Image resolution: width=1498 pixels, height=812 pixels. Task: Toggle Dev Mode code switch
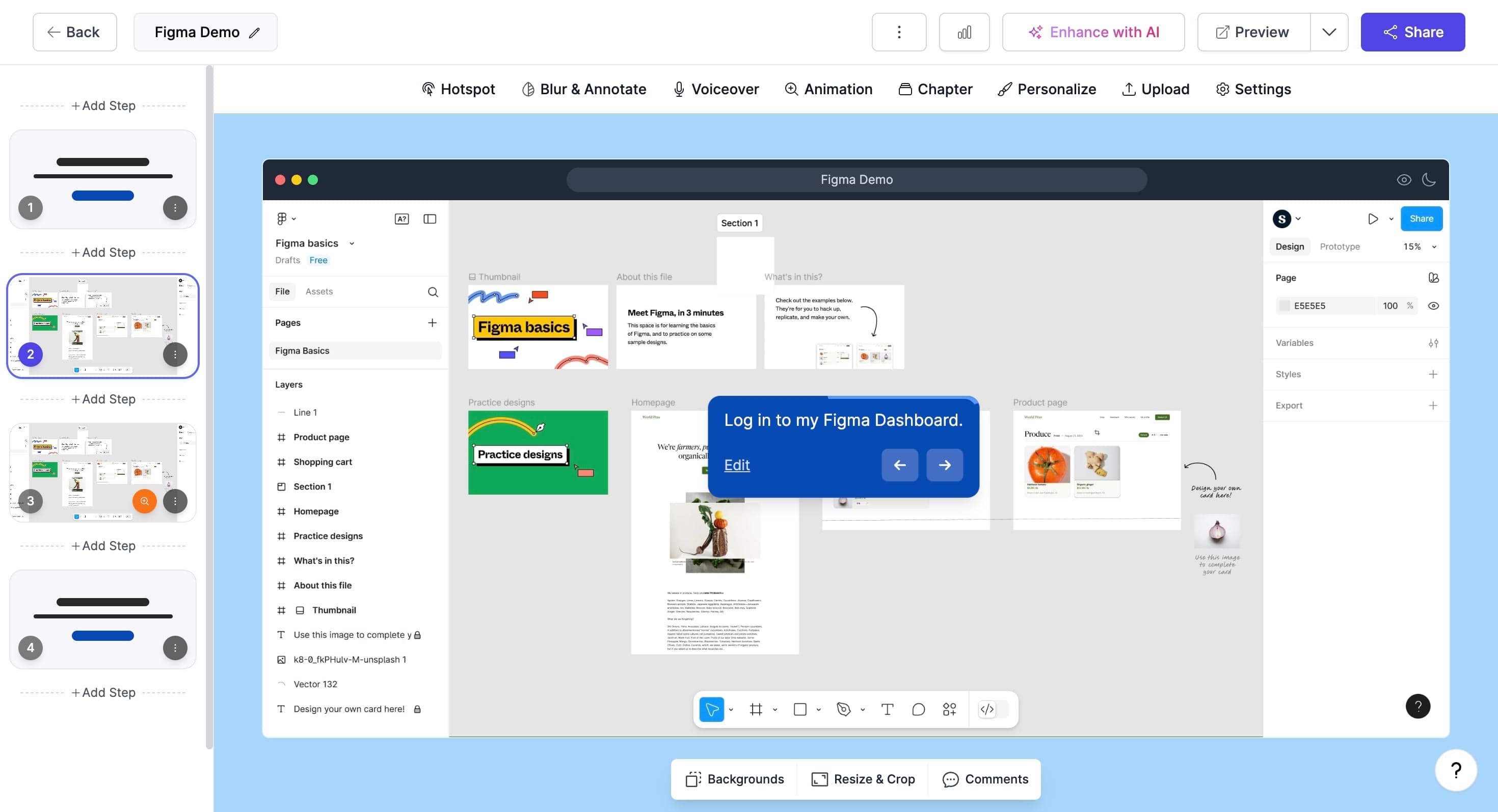point(994,709)
